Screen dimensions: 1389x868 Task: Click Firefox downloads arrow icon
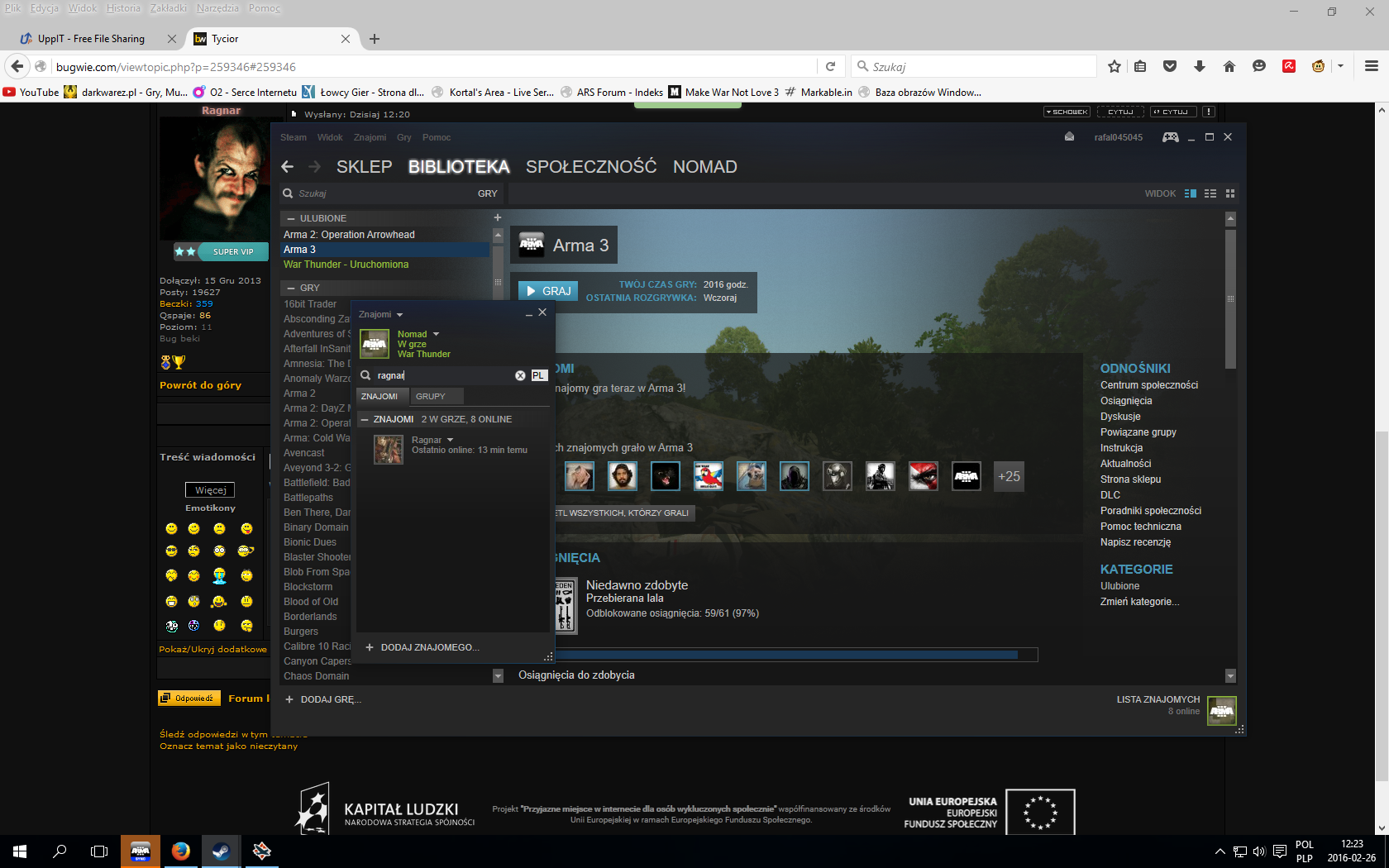[x=1200, y=67]
